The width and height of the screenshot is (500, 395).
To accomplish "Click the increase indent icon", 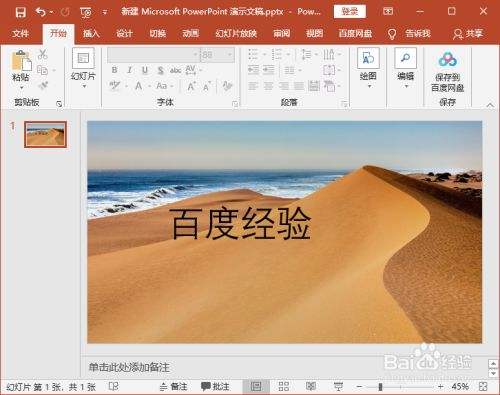I will (x=269, y=70).
